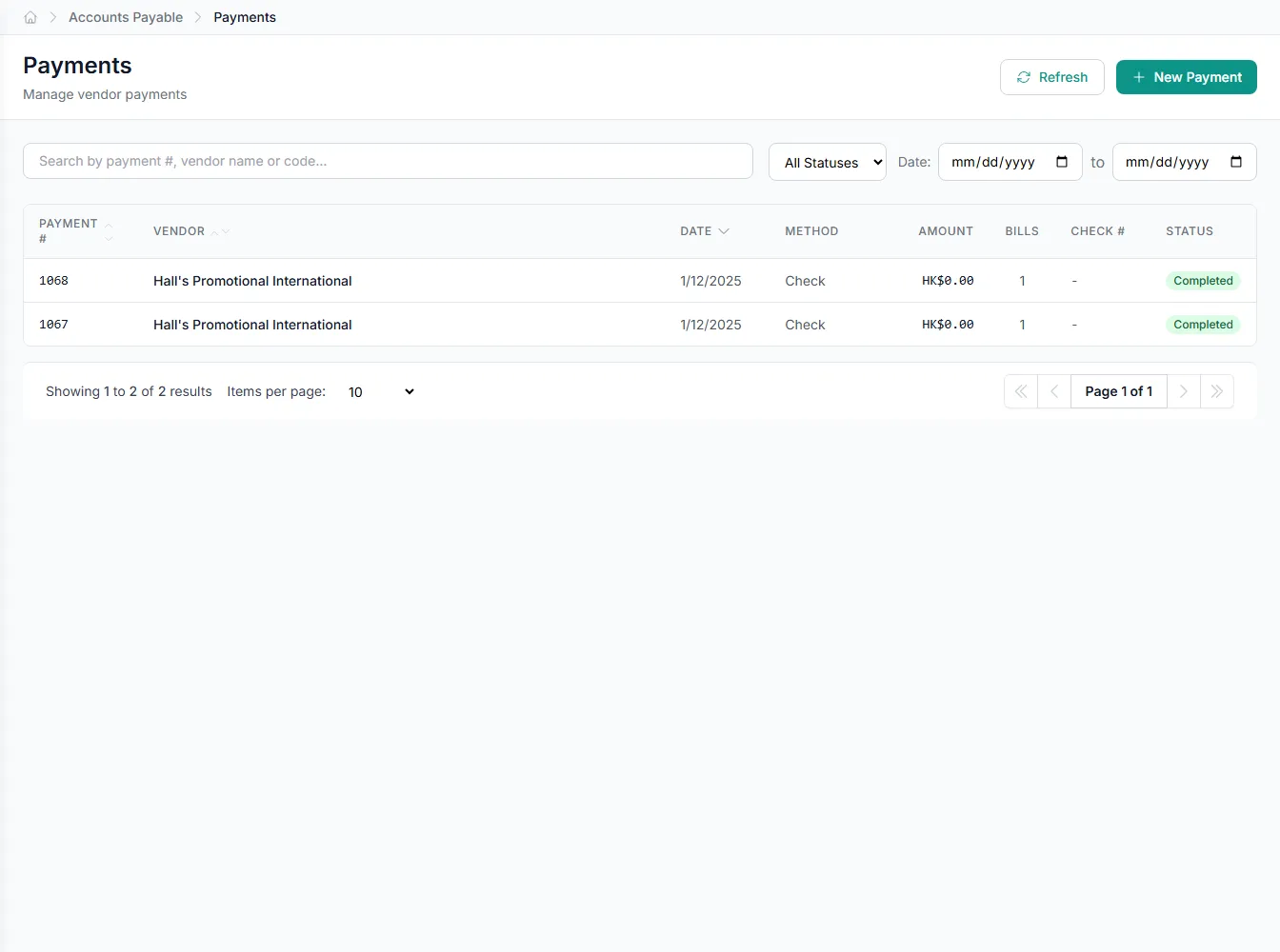Go to next page
1280x952 pixels.
coord(1184,391)
